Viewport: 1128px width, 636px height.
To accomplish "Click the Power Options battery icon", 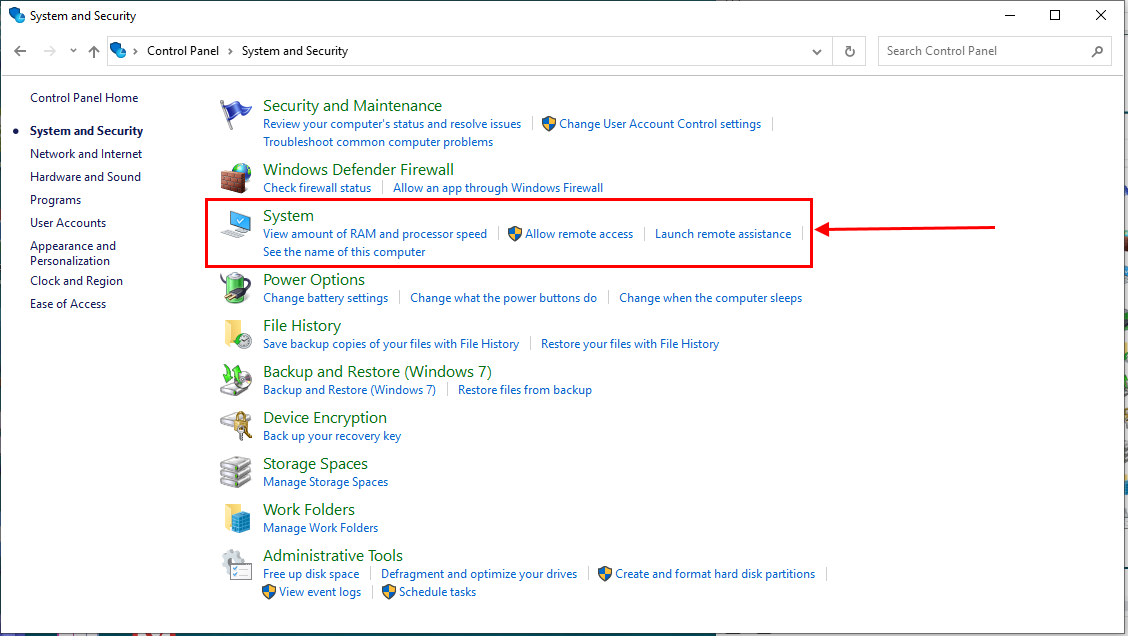I will pyautogui.click(x=235, y=288).
